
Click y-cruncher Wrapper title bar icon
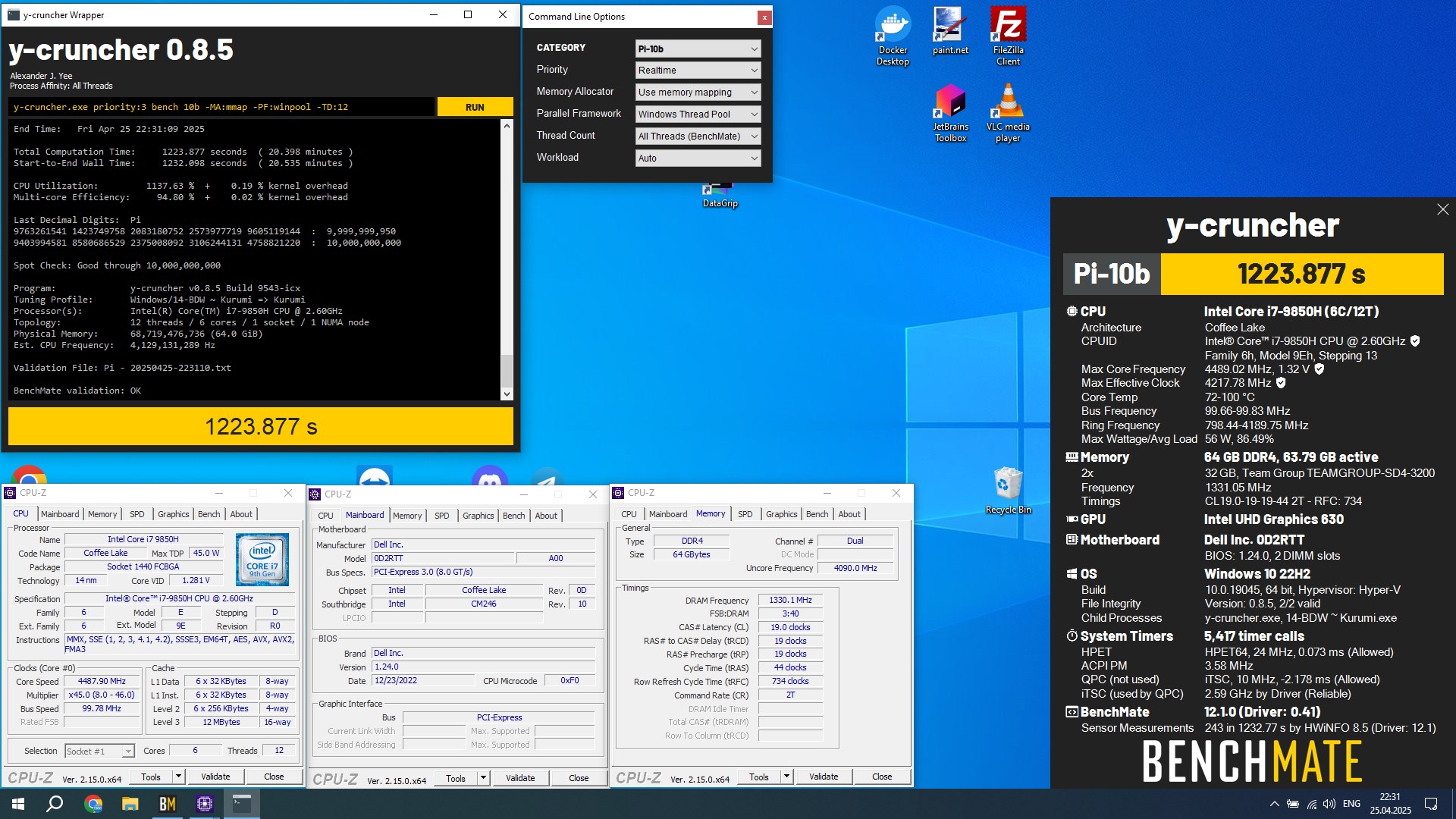pyautogui.click(x=14, y=14)
